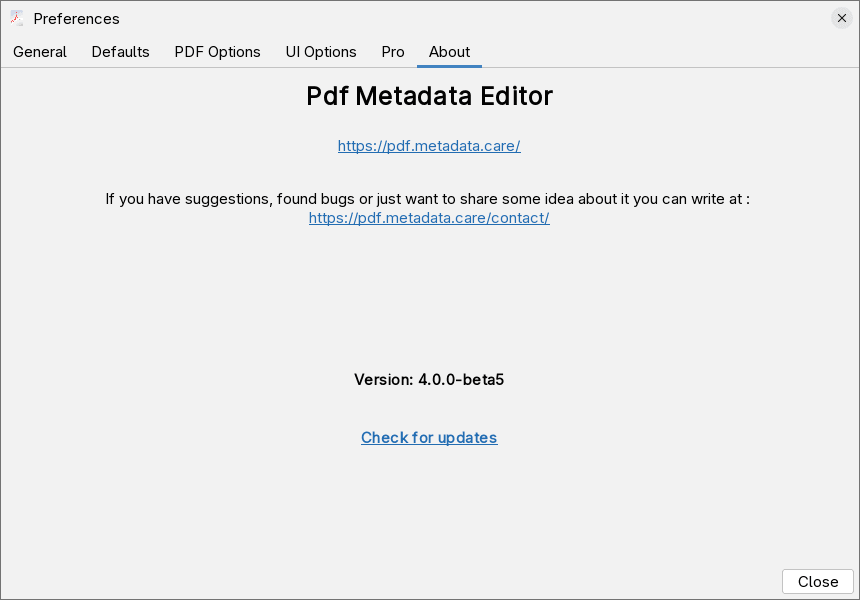Select the PDF Options tab
This screenshot has width=860, height=600.
(217, 52)
